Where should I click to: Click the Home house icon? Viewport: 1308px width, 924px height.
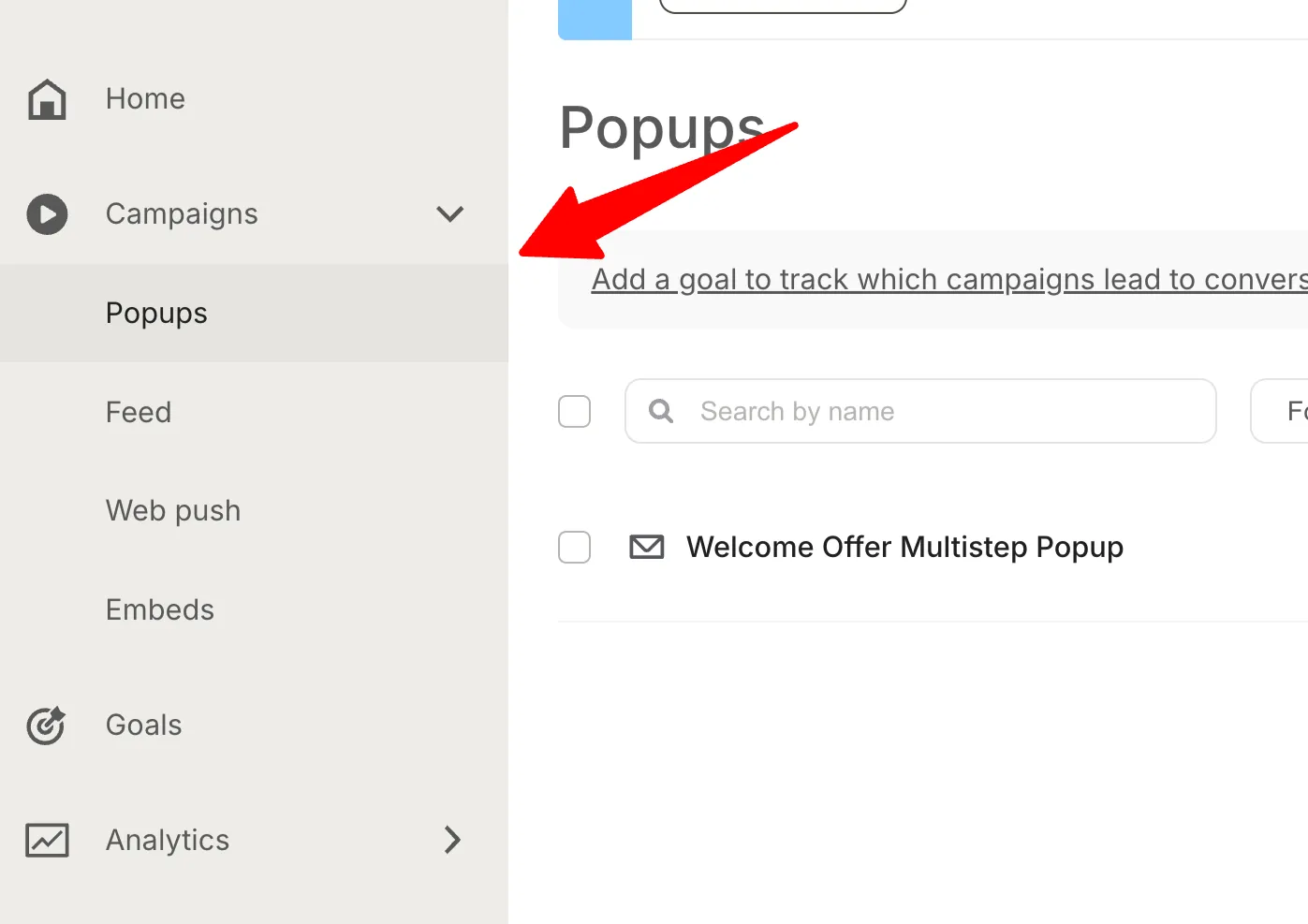click(47, 99)
